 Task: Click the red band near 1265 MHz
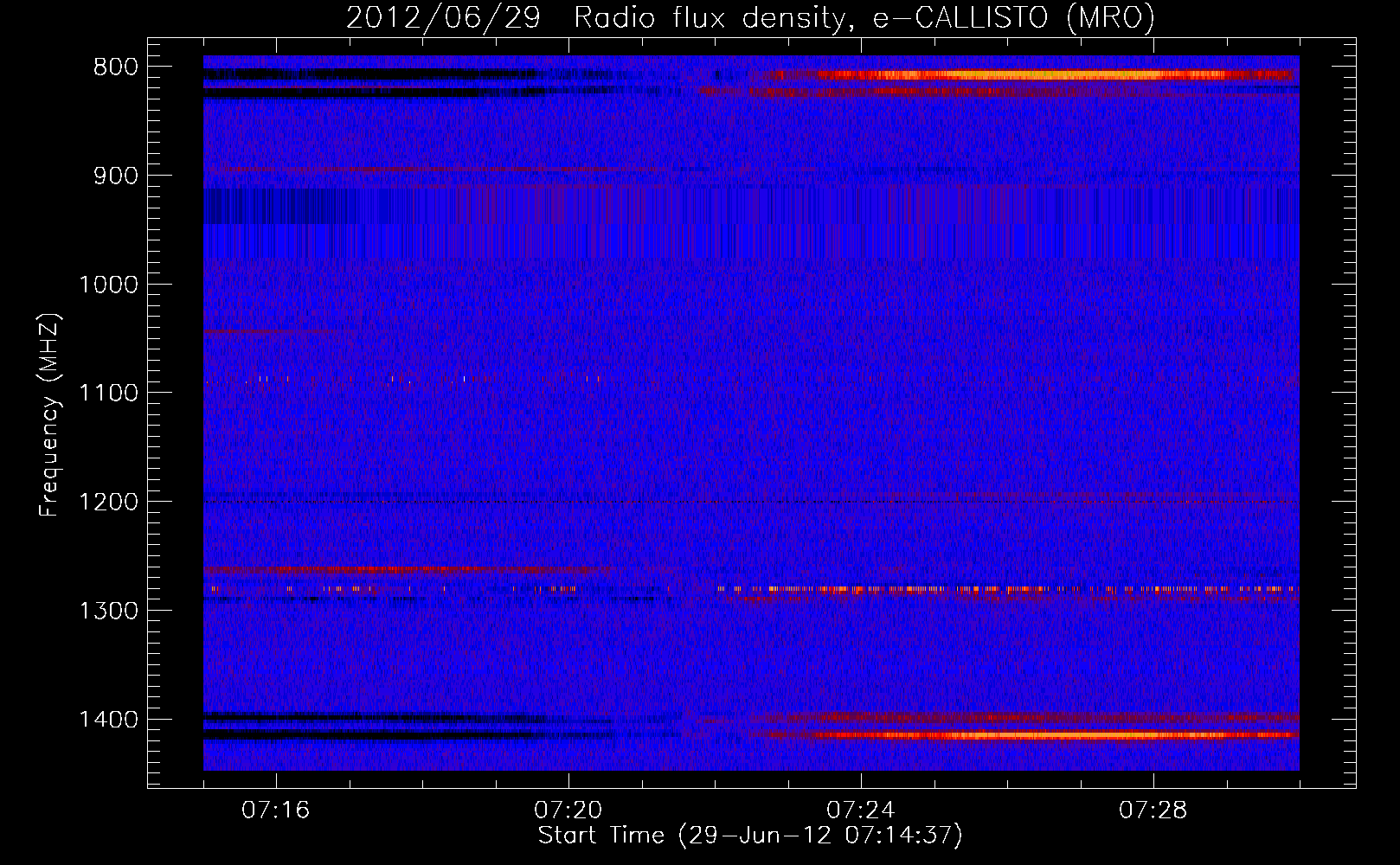[407, 570]
